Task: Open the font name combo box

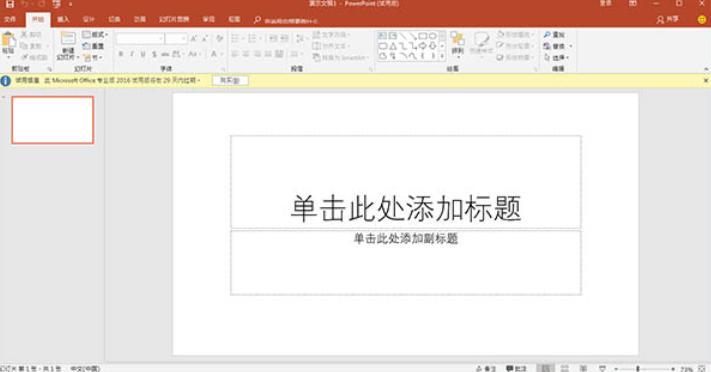Action: (140, 39)
